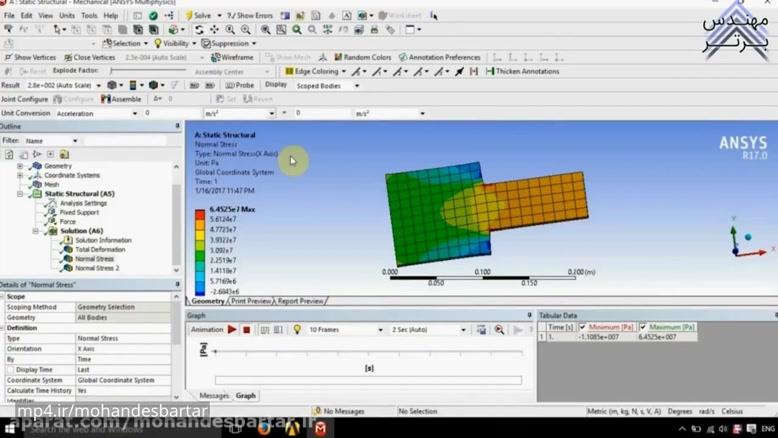Select Analysis Settings tree item
This screenshot has width=778, height=438.
tap(83, 203)
